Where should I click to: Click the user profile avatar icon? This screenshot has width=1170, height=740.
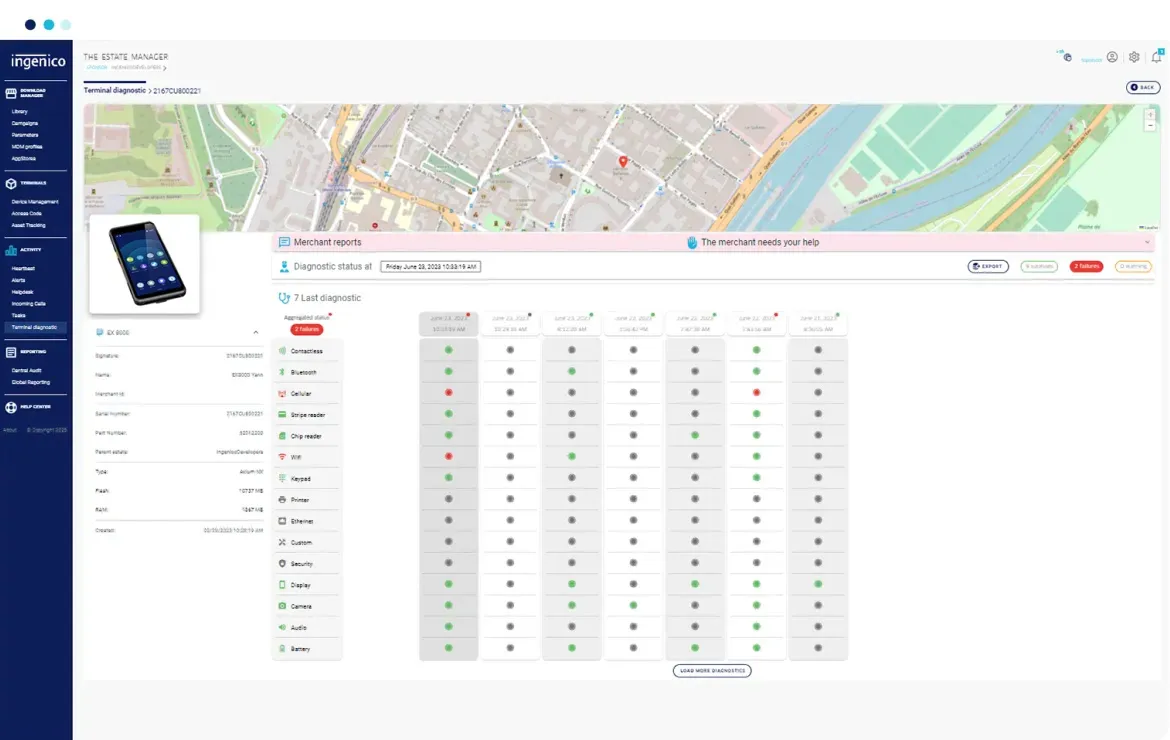1112,58
